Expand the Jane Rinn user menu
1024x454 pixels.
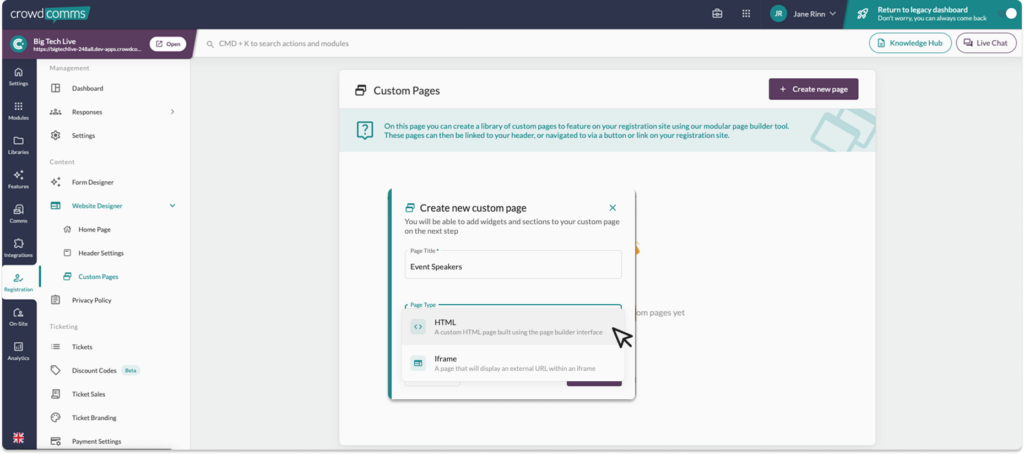tap(803, 14)
